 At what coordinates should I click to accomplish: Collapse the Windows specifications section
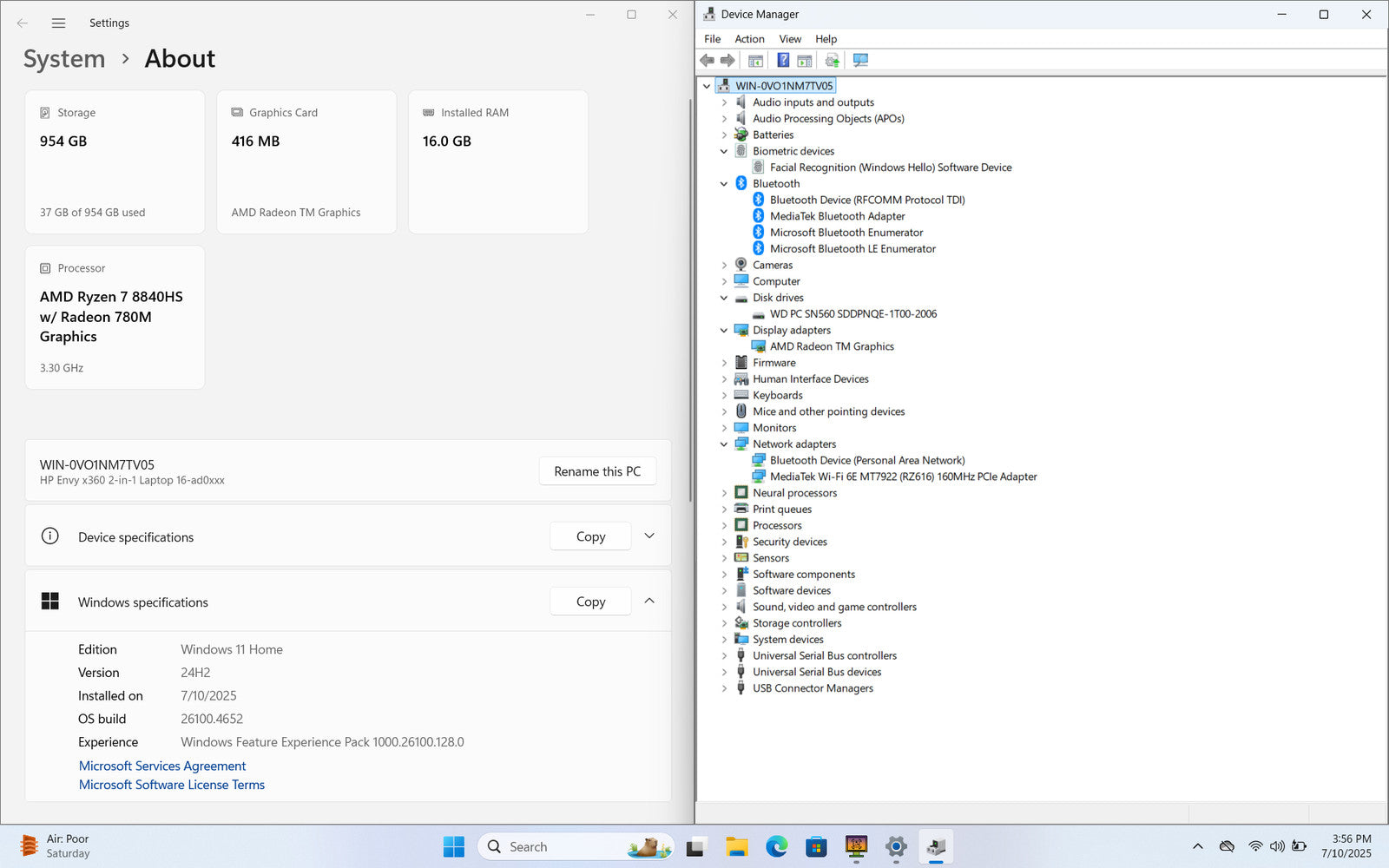pos(649,601)
